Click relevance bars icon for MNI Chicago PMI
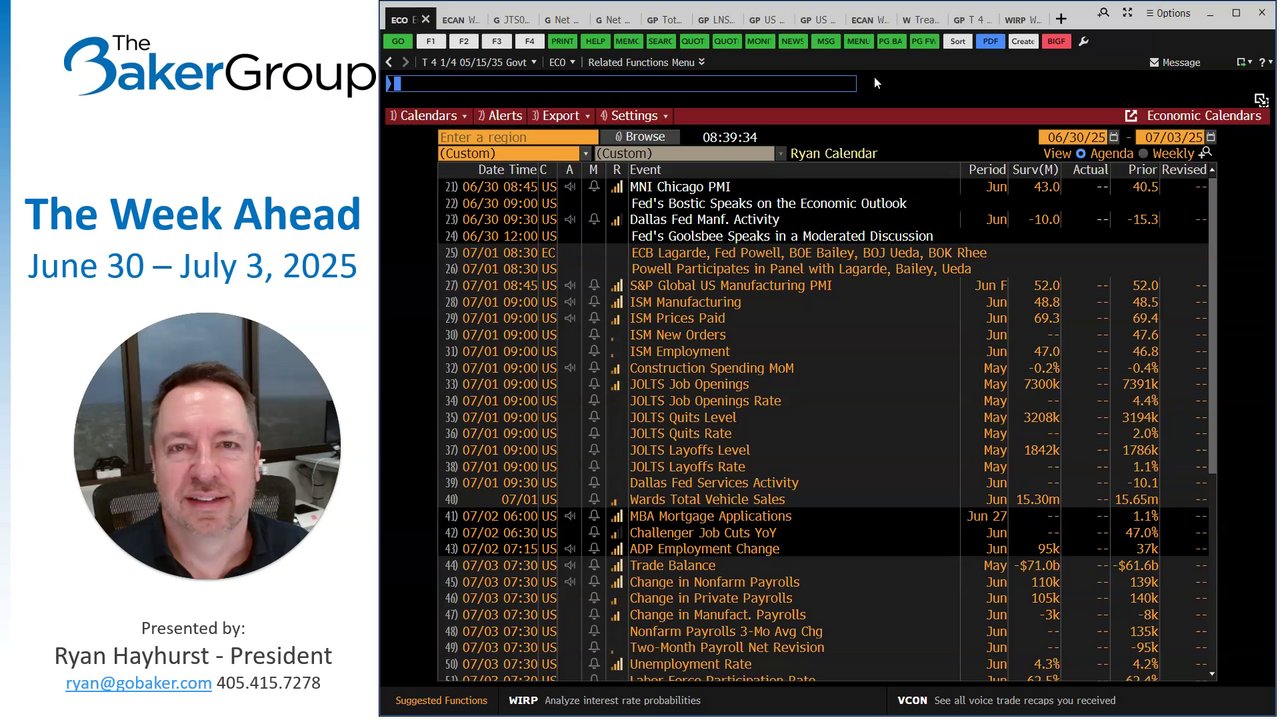The image size is (1280, 720). click(617, 187)
